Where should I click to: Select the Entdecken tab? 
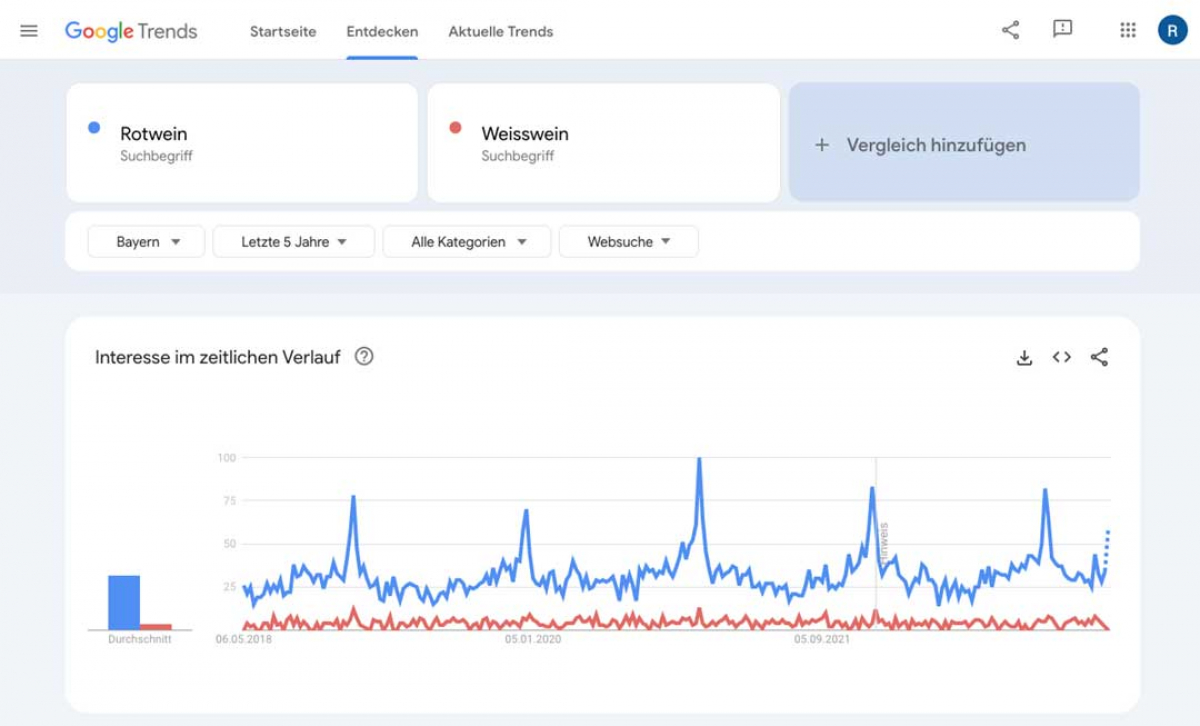382,31
